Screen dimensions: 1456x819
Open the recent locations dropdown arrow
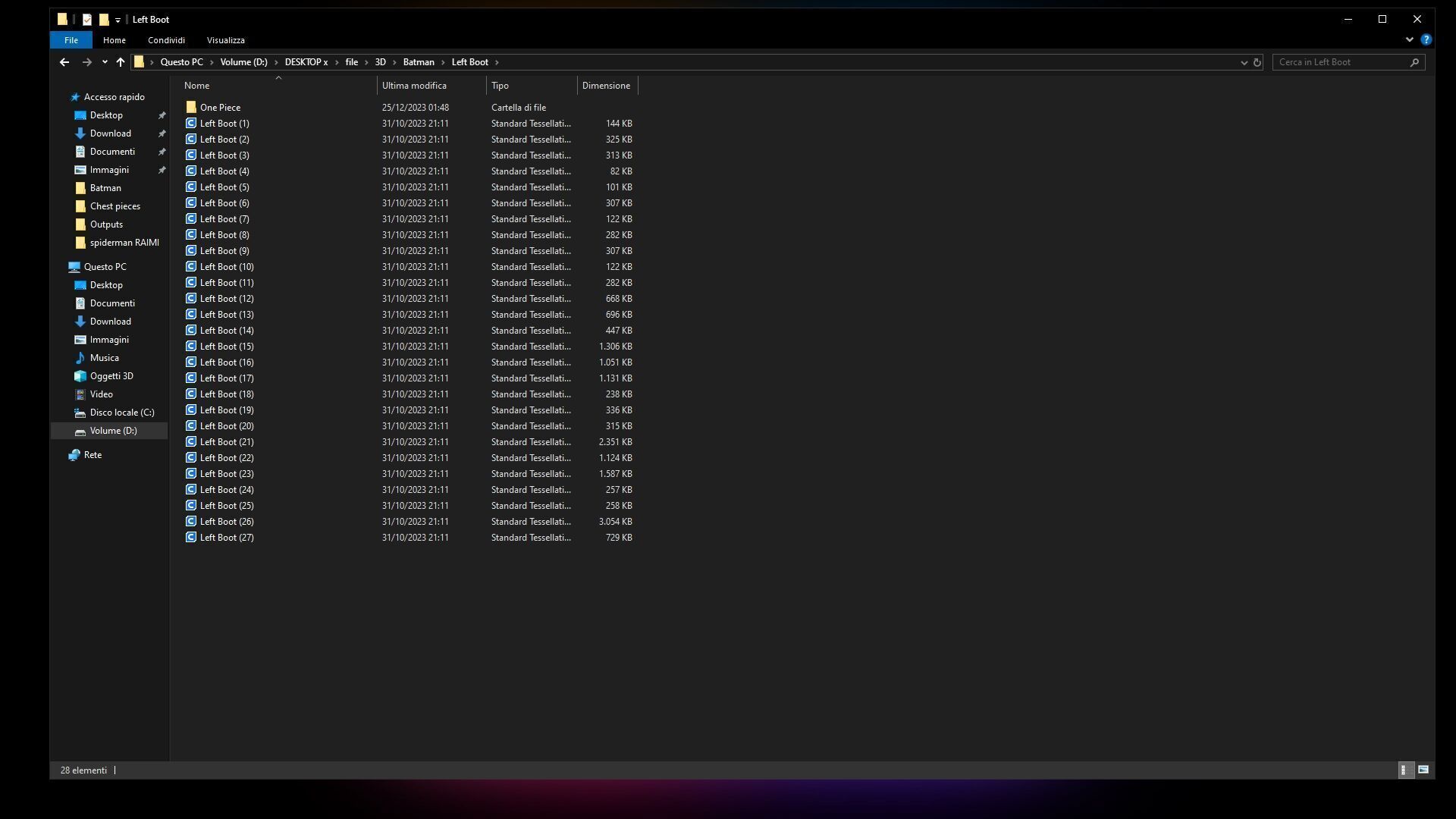coord(105,62)
